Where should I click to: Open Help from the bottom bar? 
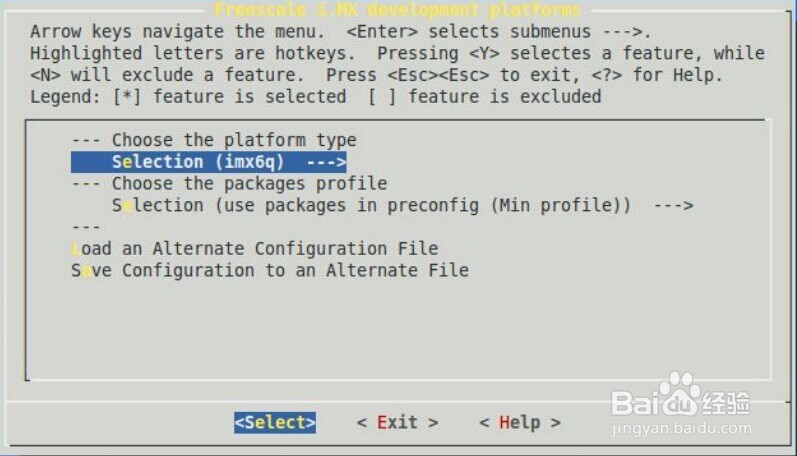(519, 422)
